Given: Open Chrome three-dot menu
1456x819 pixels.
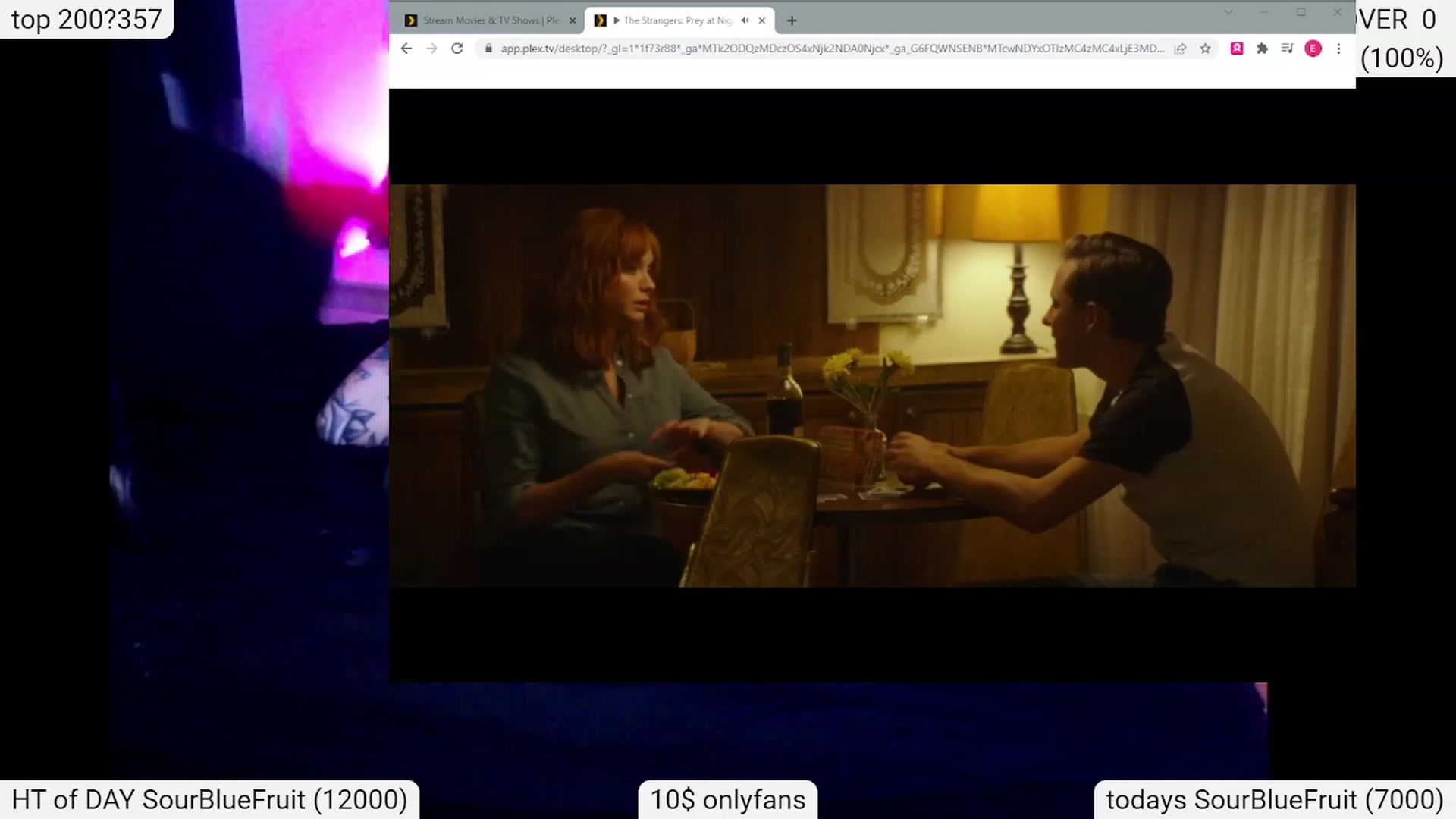Looking at the screenshot, I should tap(1338, 49).
